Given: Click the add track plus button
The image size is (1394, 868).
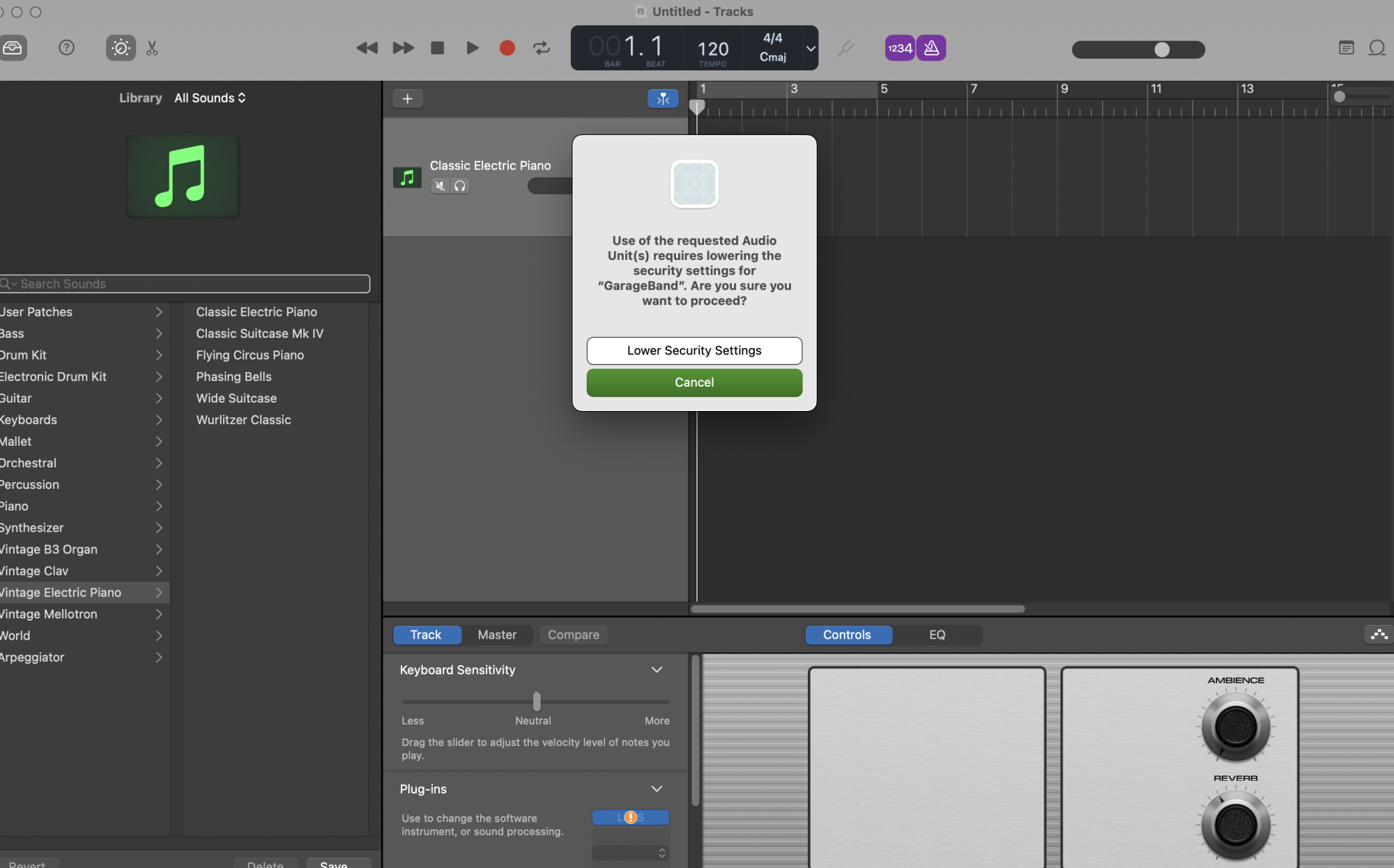Looking at the screenshot, I should (408, 98).
